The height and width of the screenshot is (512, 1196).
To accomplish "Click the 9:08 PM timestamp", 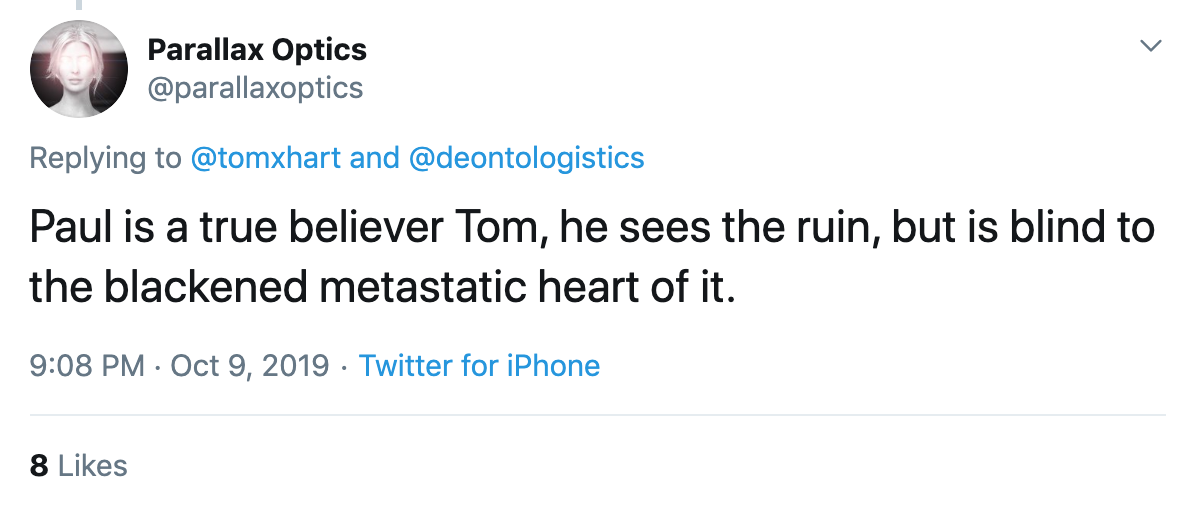I will tap(88, 365).
